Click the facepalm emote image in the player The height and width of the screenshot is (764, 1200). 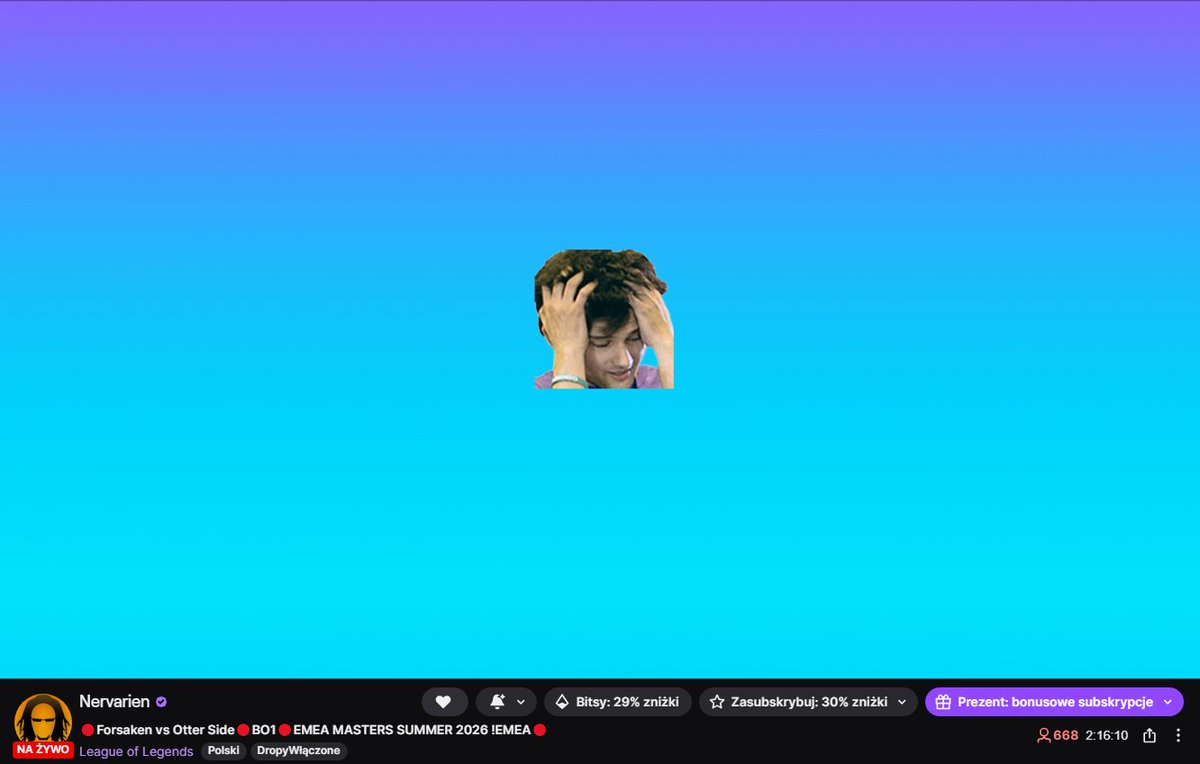point(604,319)
